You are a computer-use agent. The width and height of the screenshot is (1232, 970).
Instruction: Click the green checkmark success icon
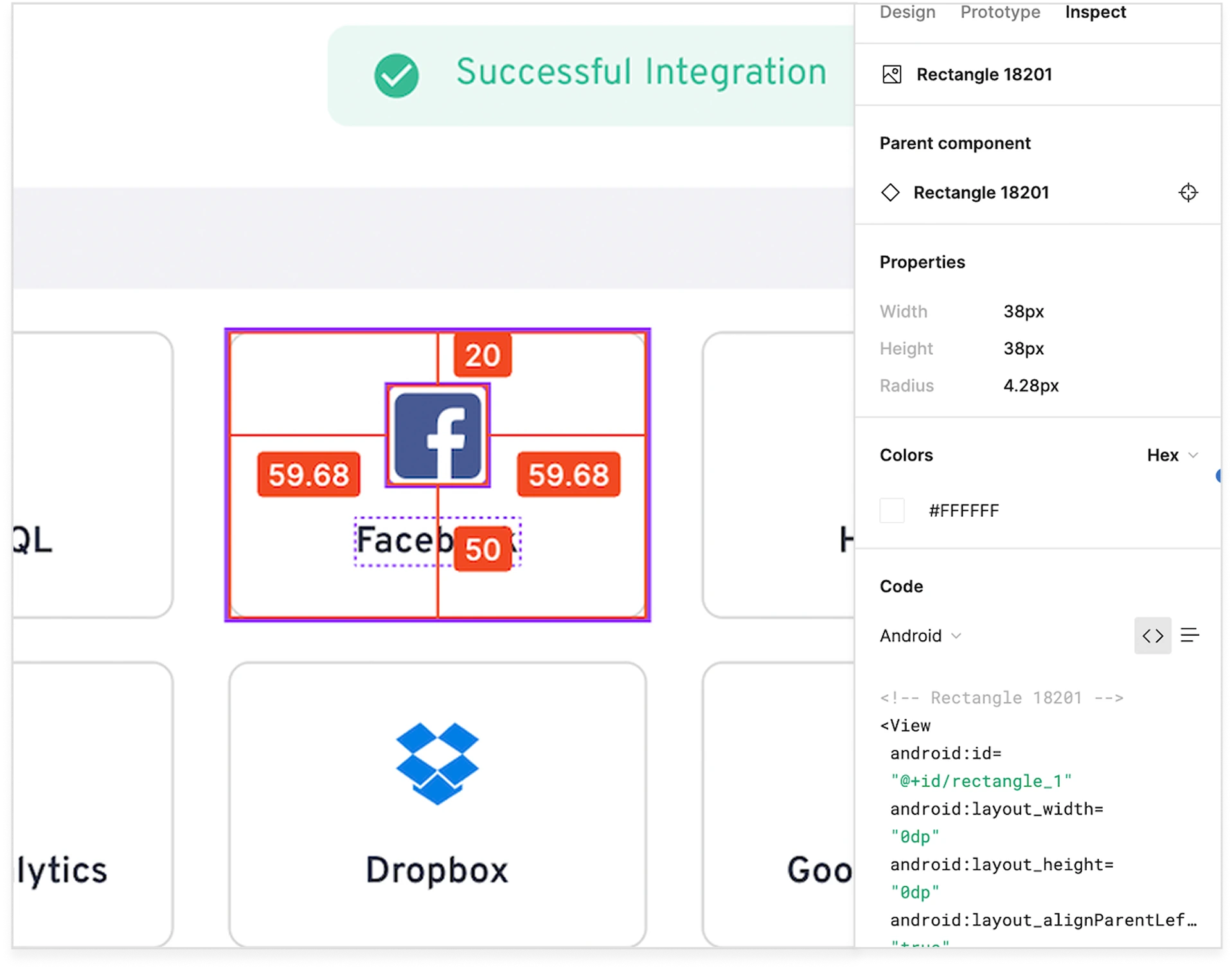pos(396,75)
